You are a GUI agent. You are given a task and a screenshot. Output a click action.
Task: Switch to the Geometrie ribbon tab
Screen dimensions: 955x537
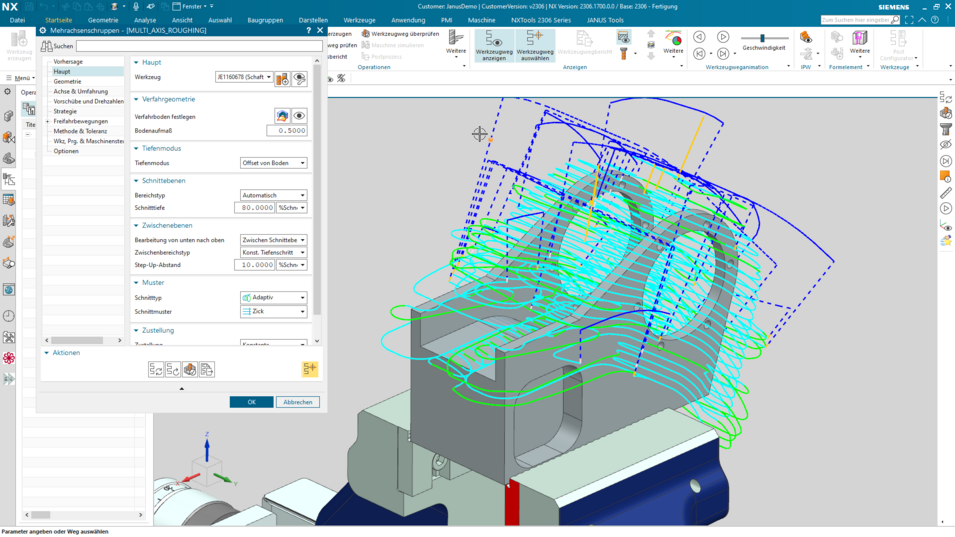coord(103,20)
